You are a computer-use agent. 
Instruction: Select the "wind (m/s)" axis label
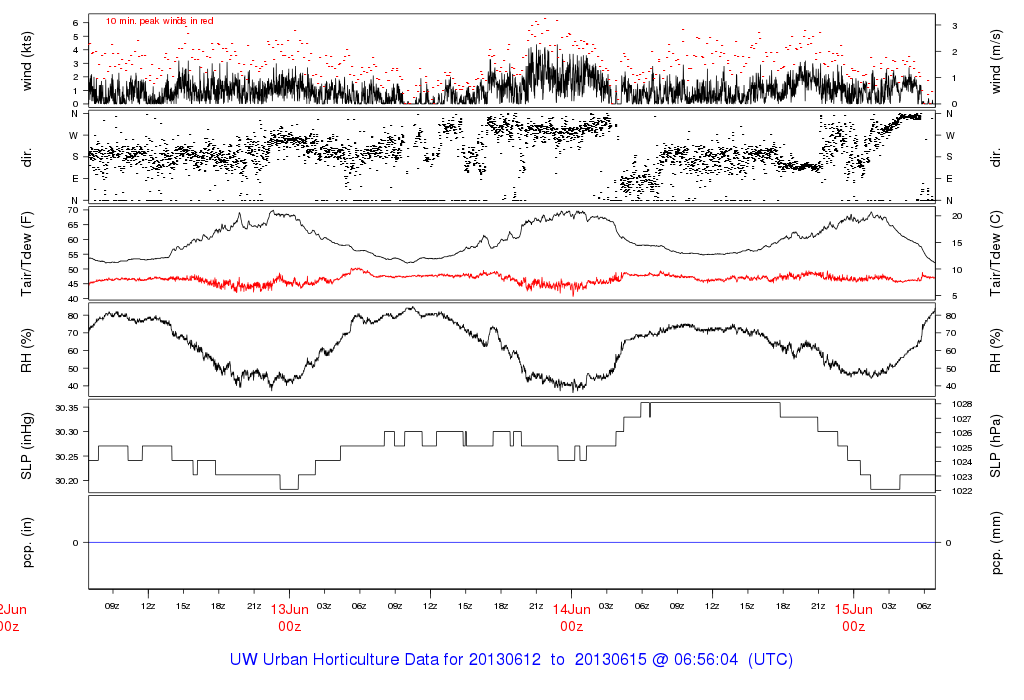tap(996, 58)
